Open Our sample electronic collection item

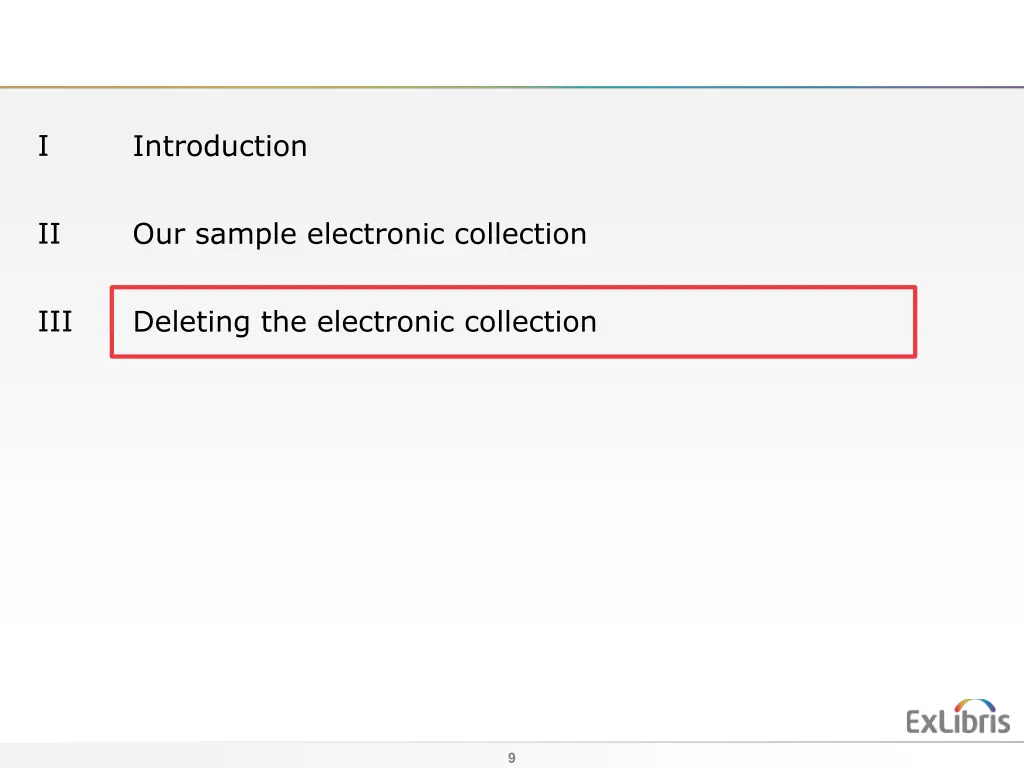(360, 234)
